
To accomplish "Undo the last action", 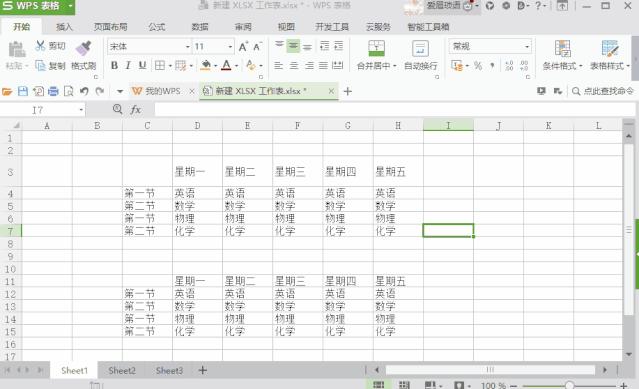I will click(x=84, y=91).
